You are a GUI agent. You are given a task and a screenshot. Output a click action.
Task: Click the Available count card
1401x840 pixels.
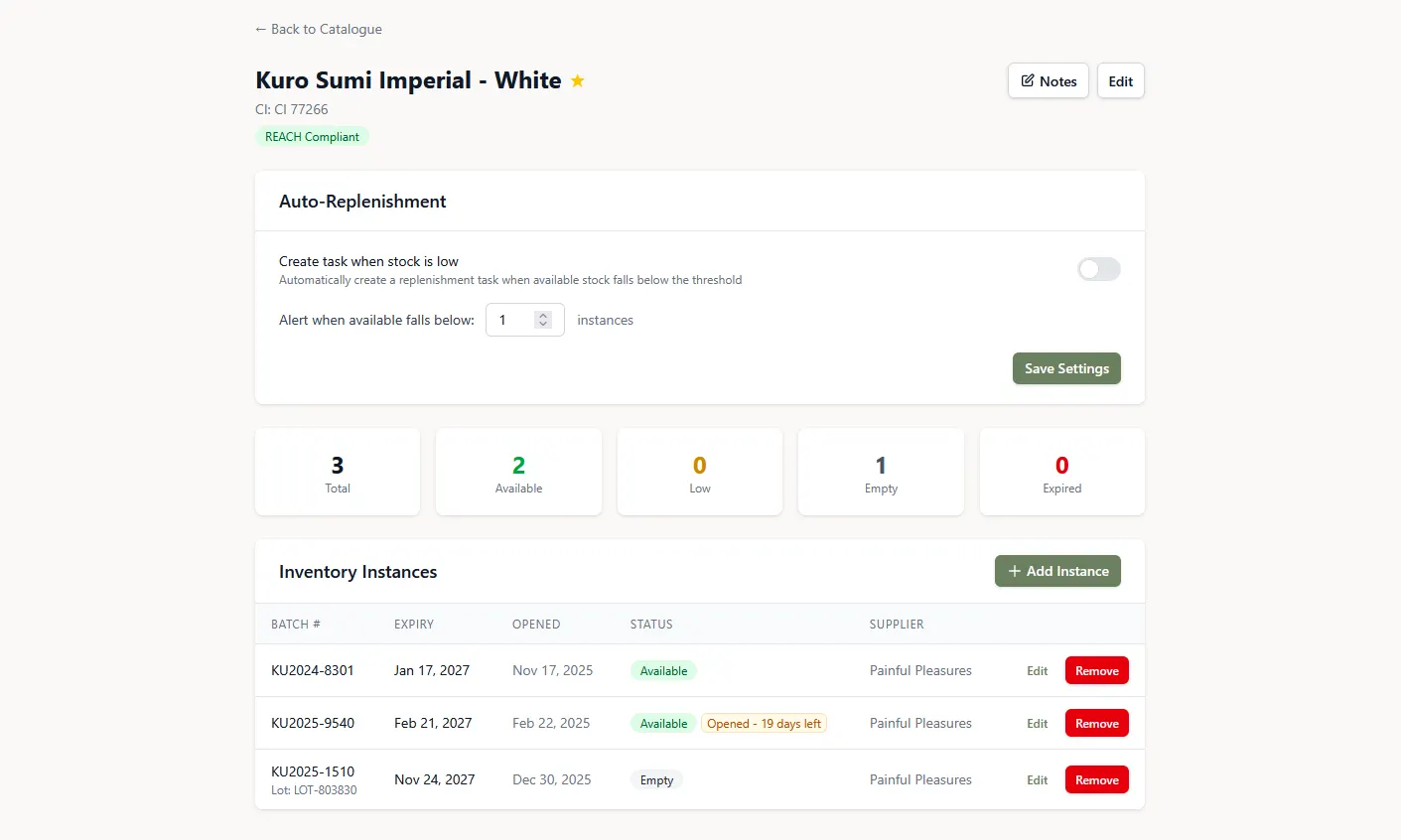[518, 473]
